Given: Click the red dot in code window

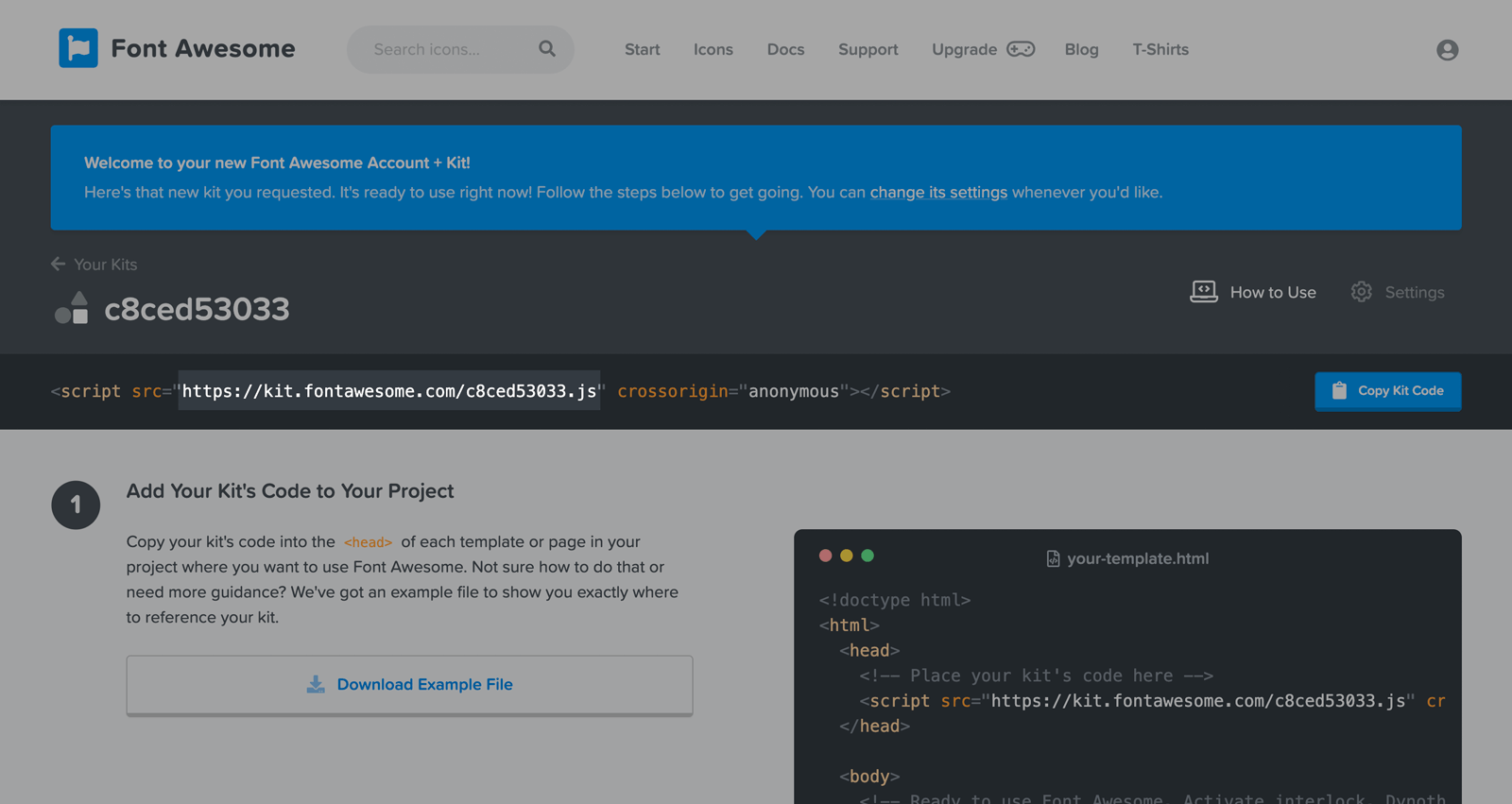Looking at the screenshot, I should 825,556.
